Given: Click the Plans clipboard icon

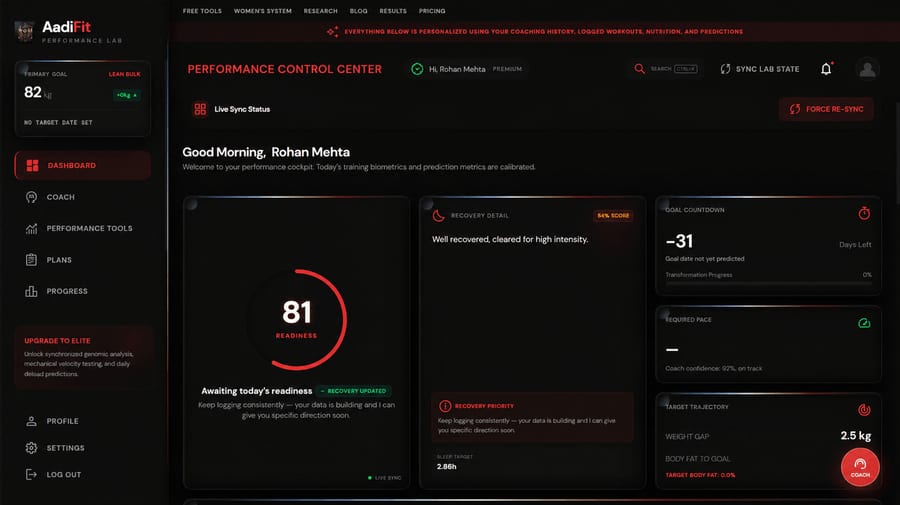Looking at the screenshot, I should [x=32, y=260].
